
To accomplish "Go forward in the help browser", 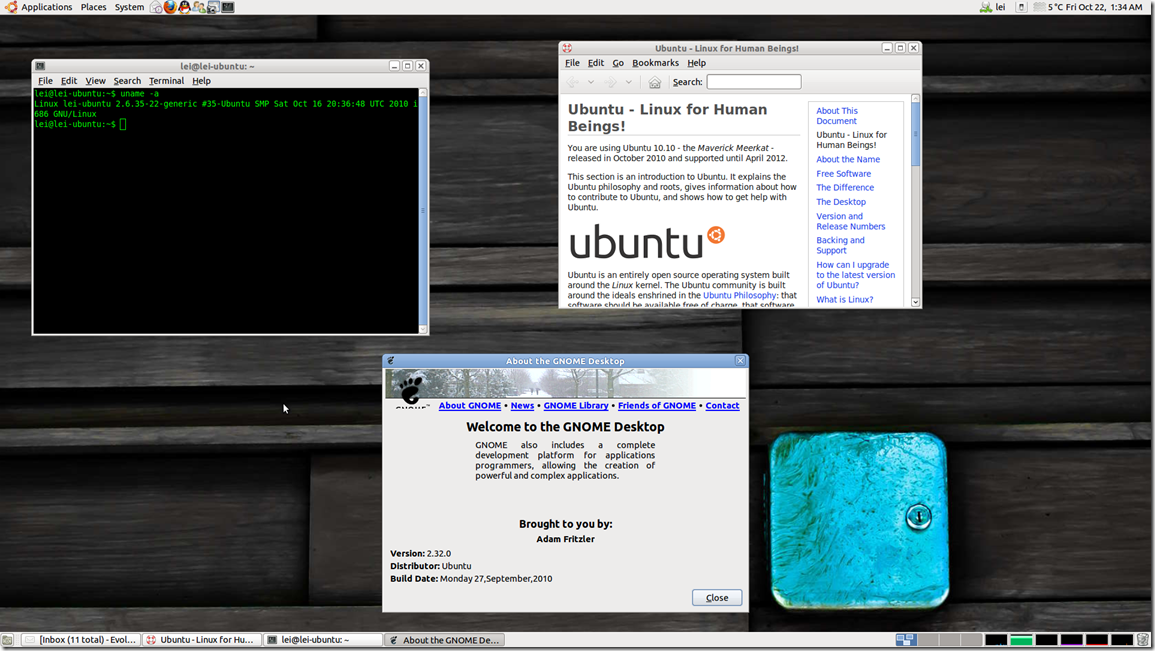I will point(610,82).
